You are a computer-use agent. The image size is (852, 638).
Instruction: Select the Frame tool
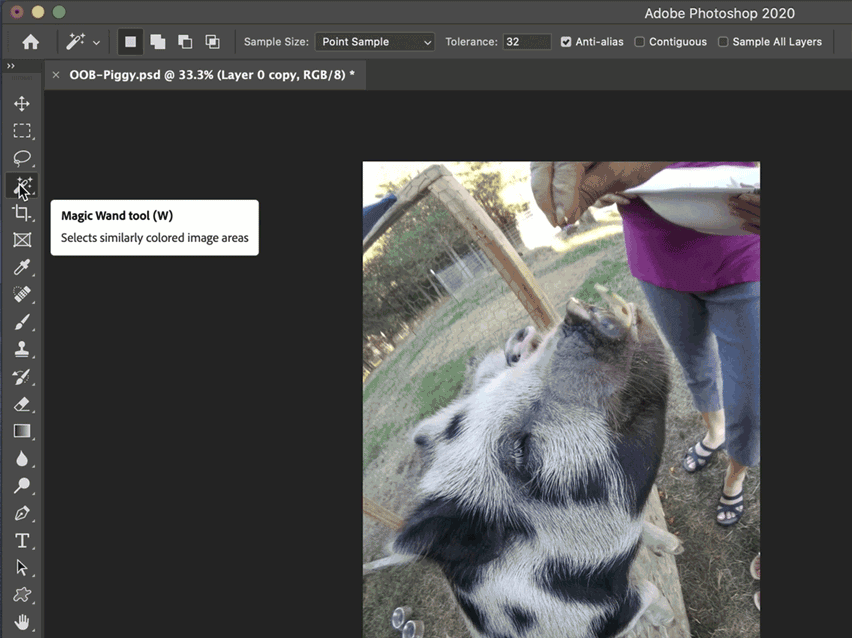click(22, 240)
